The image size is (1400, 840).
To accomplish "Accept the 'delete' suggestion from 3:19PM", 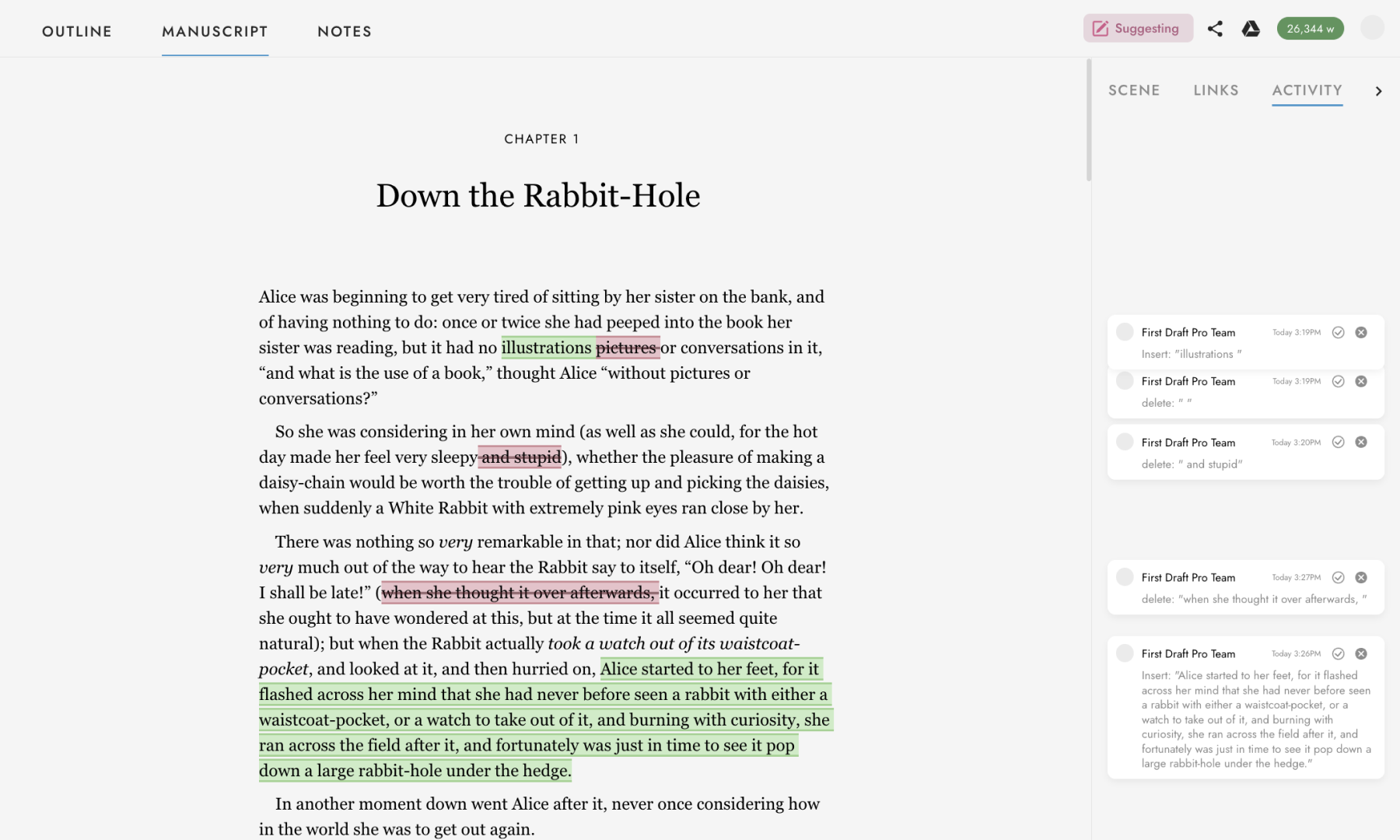I will 1339,381.
